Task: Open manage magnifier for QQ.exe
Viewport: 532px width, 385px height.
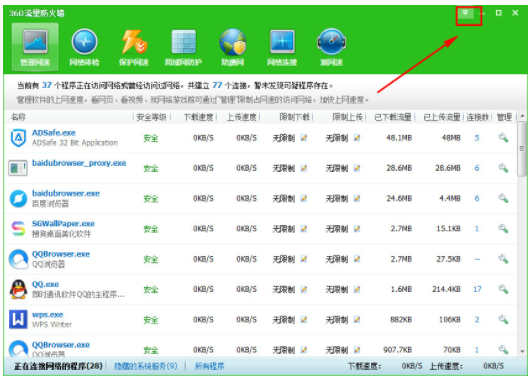Action: [x=503, y=289]
